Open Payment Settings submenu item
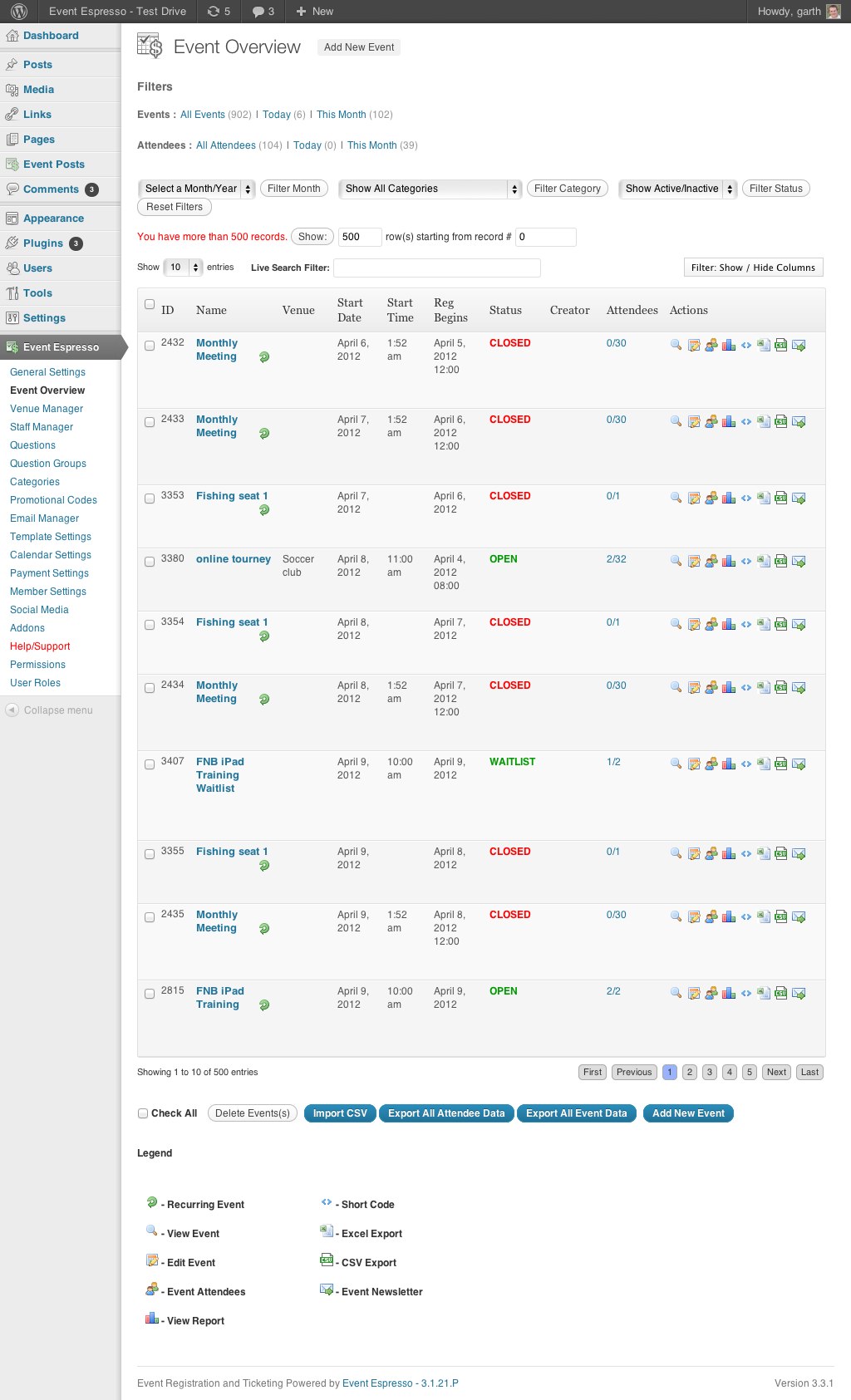Screen dimensions: 851x1400 [49, 573]
